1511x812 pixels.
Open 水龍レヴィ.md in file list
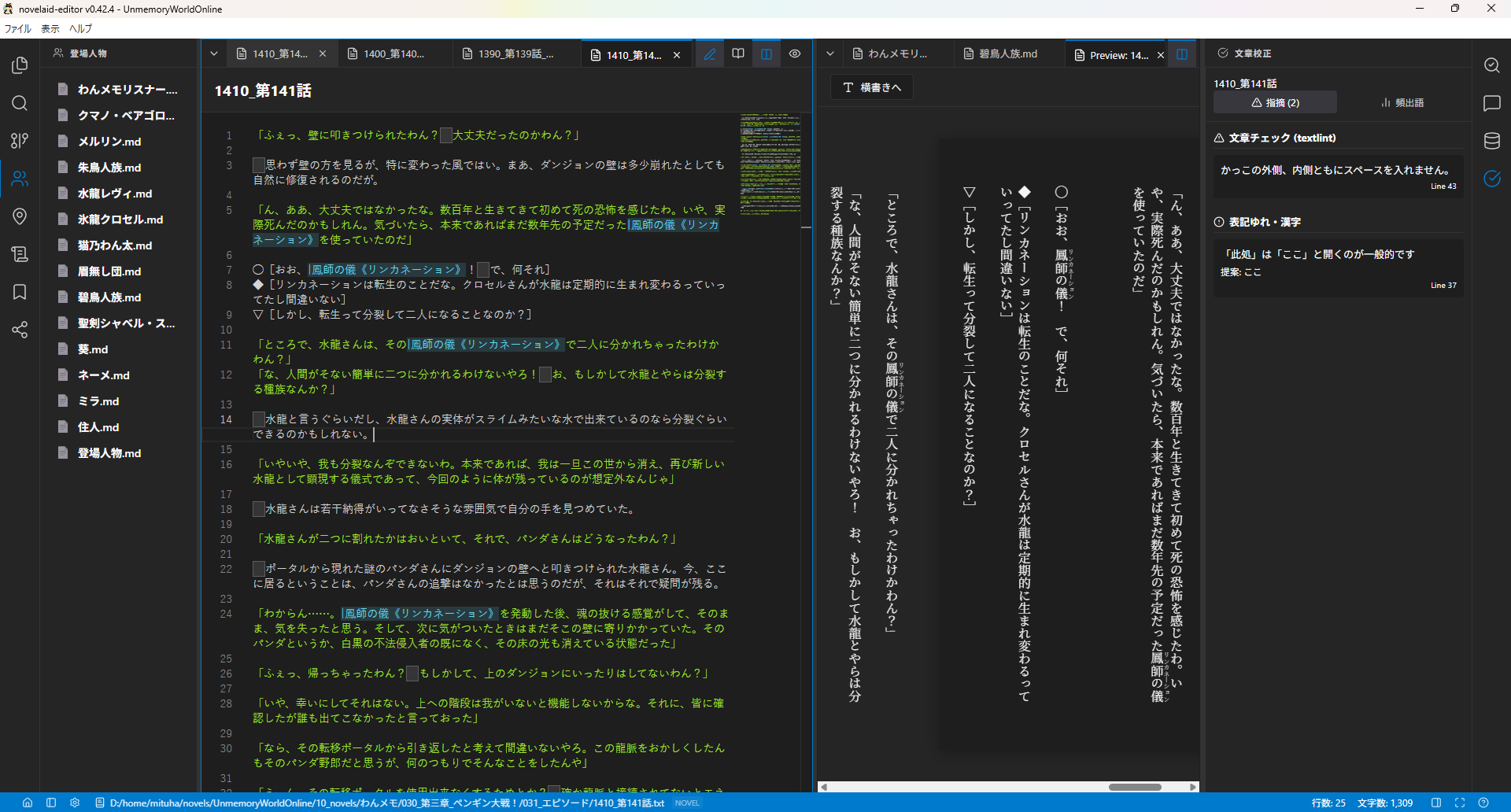click(x=114, y=194)
